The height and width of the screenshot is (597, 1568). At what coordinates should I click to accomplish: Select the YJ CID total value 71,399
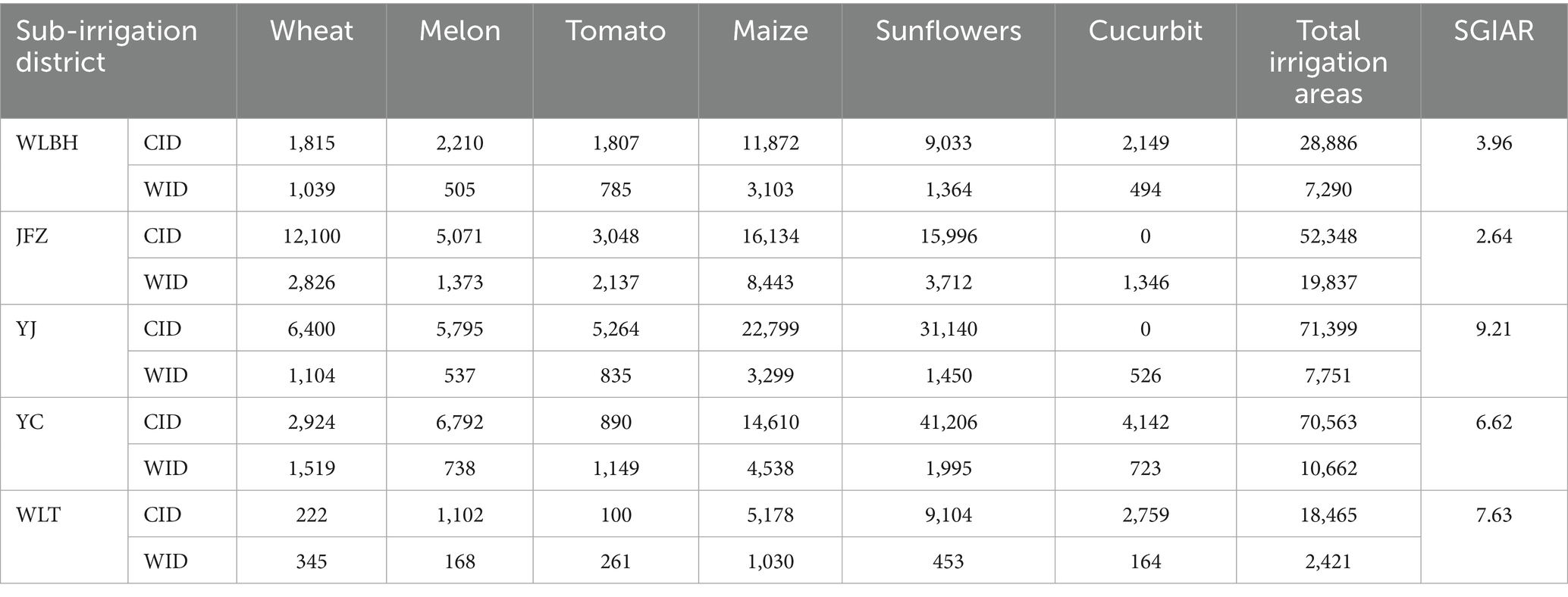(1328, 329)
